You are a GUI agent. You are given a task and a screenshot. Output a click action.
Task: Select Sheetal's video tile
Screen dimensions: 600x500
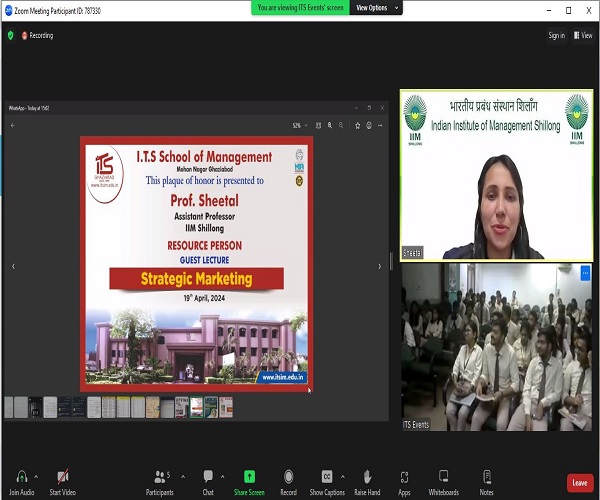(496, 176)
